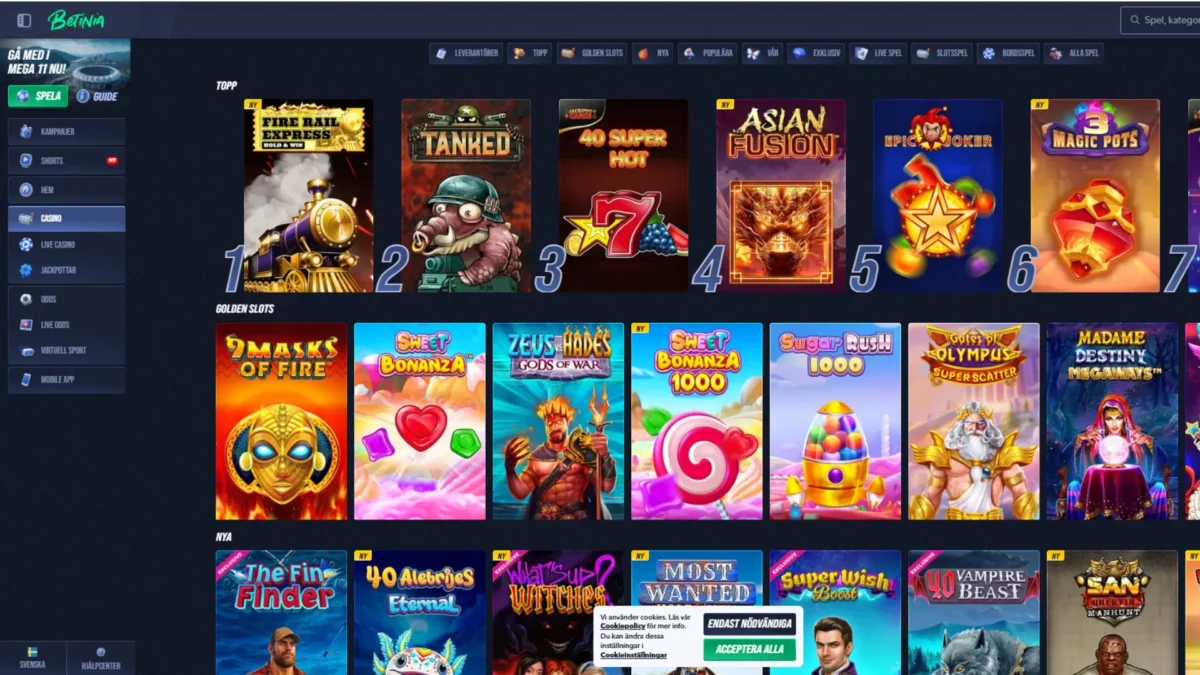Open the Fire Rail Express game
This screenshot has height=675, width=1200.
pyautogui.click(x=308, y=195)
